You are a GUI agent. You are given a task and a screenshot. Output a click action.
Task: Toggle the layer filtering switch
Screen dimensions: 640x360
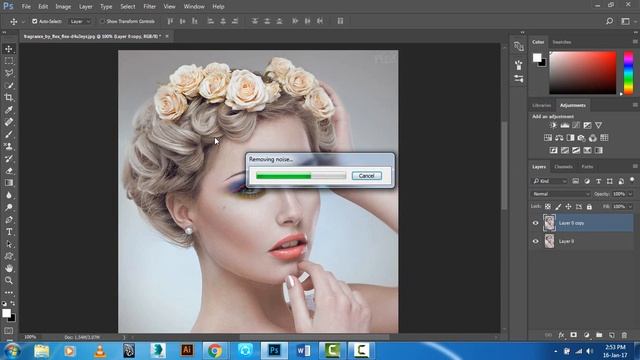click(x=632, y=180)
